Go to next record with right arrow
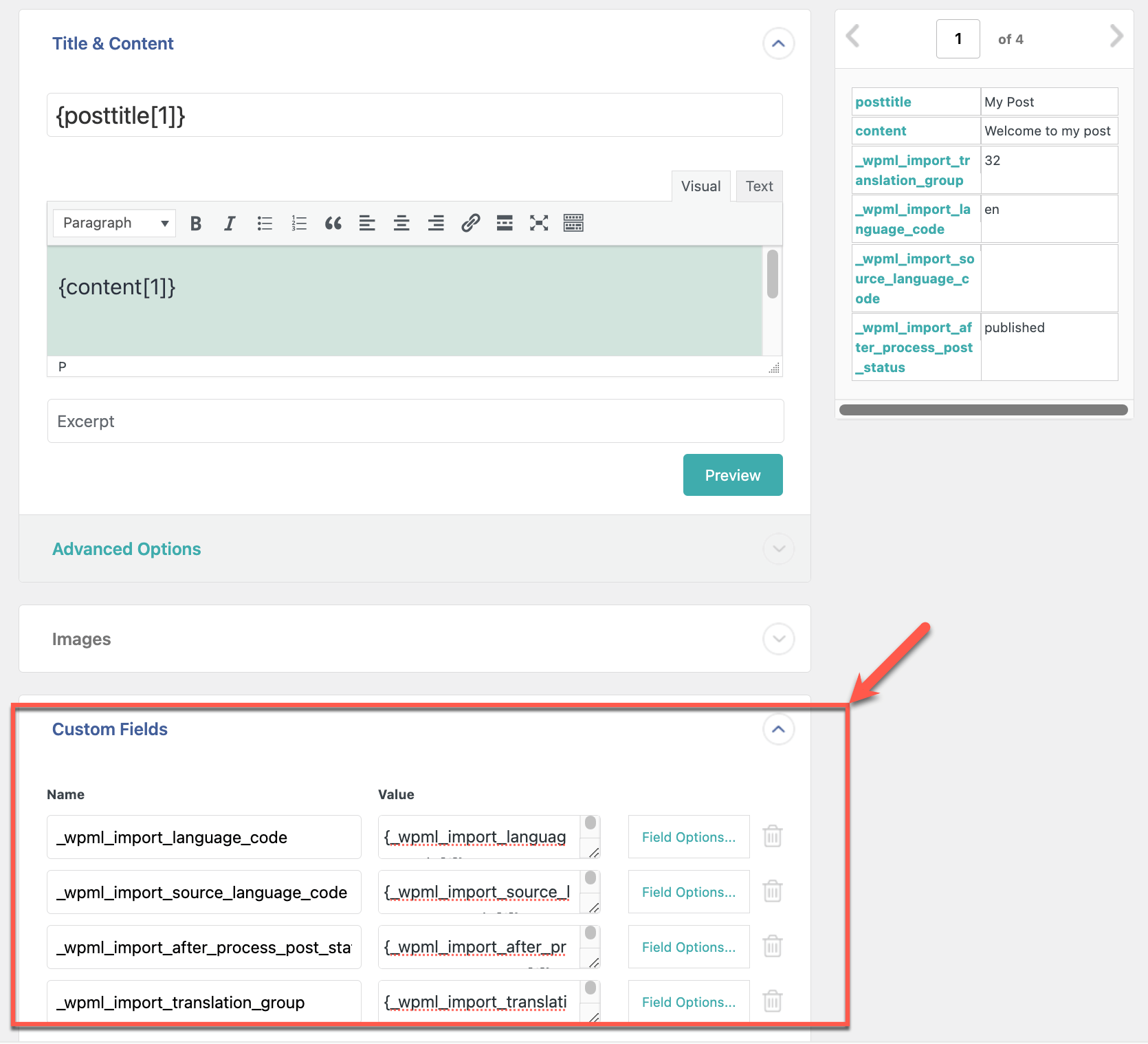This screenshot has height=1044, width=1148. (1116, 36)
